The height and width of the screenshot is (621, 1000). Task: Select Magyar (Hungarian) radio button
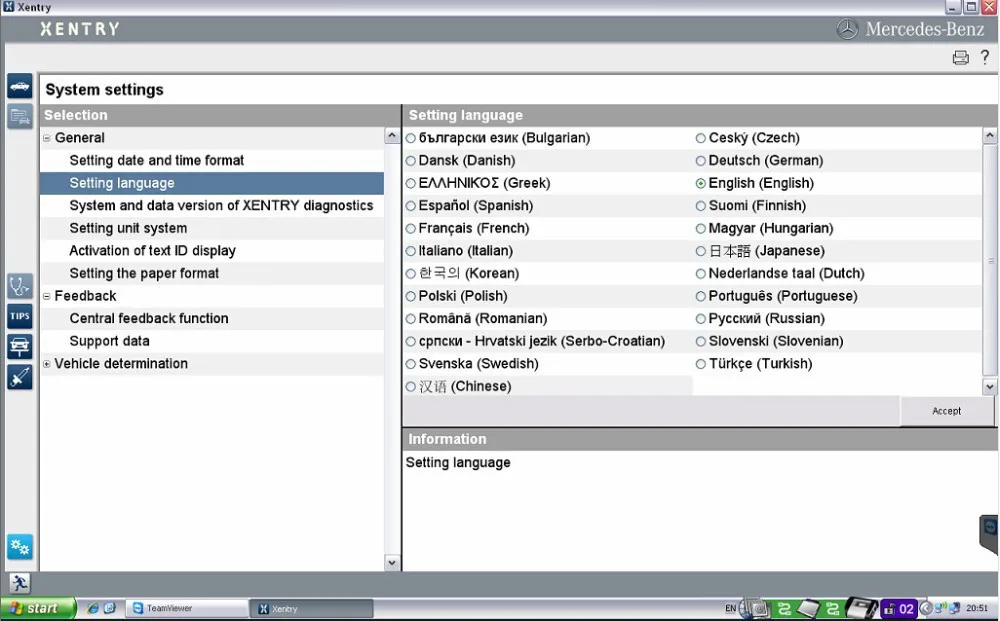coord(700,228)
